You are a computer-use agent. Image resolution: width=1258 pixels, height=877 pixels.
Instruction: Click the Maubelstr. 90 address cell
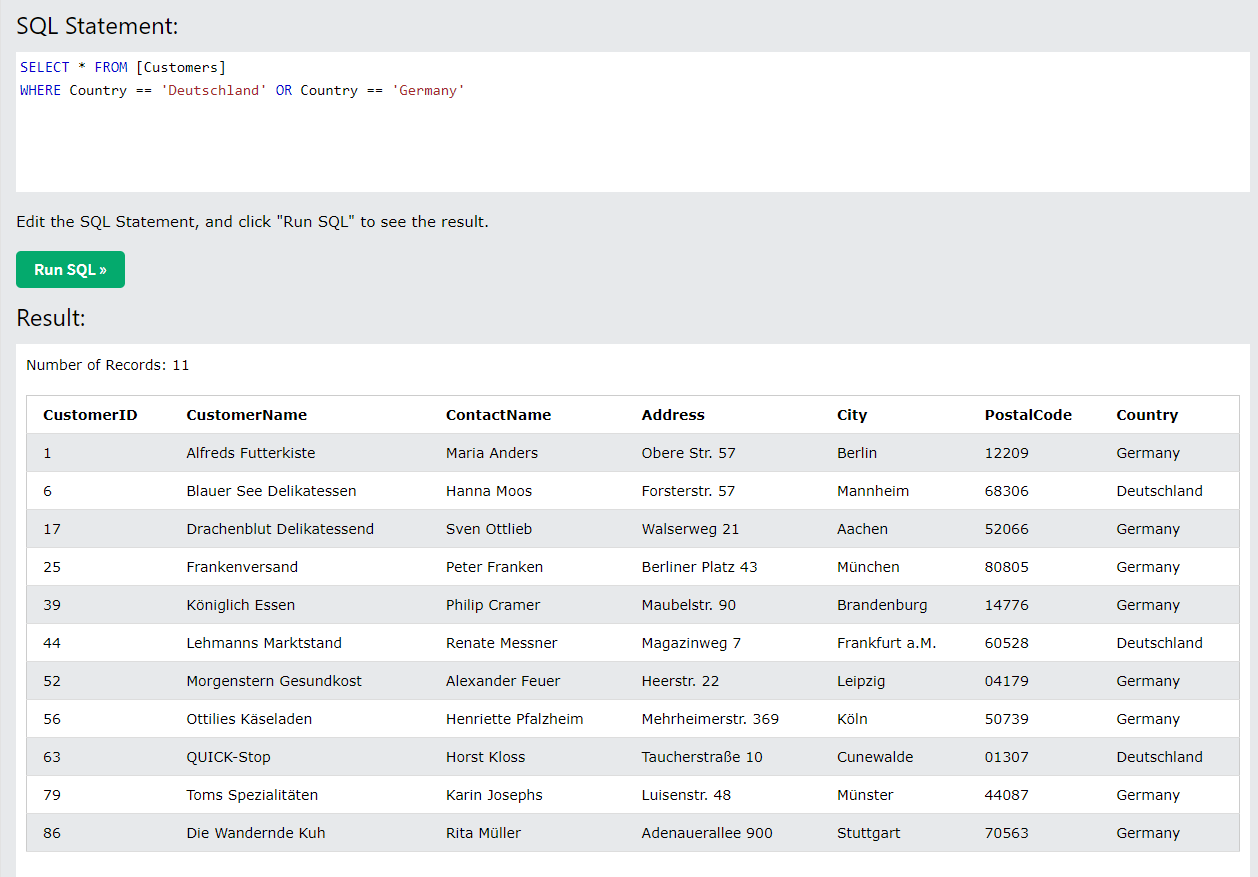click(689, 605)
